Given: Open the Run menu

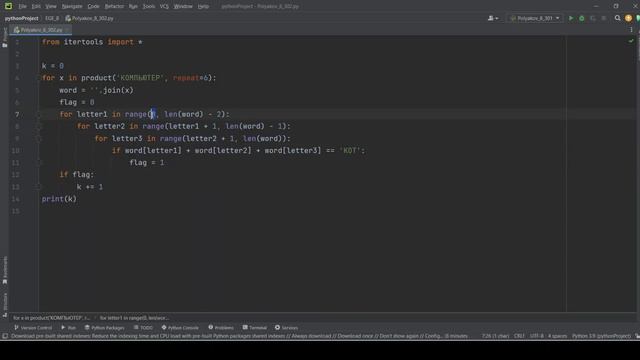Looking at the screenshot, I should coord(133,7).
